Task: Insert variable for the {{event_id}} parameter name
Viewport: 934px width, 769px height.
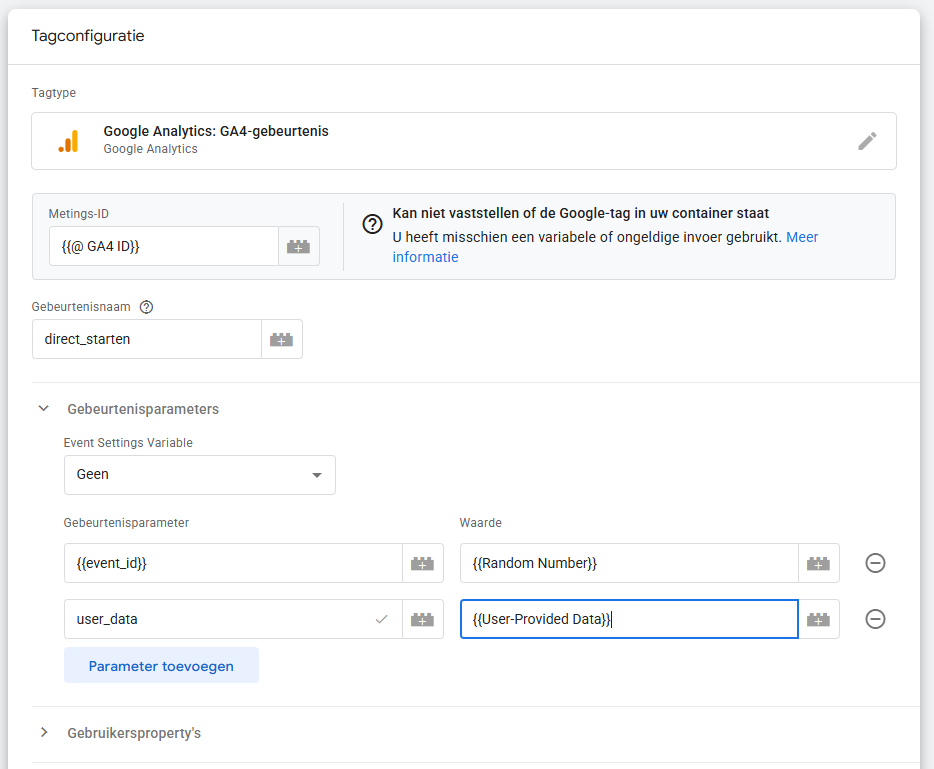Action: 422,563
